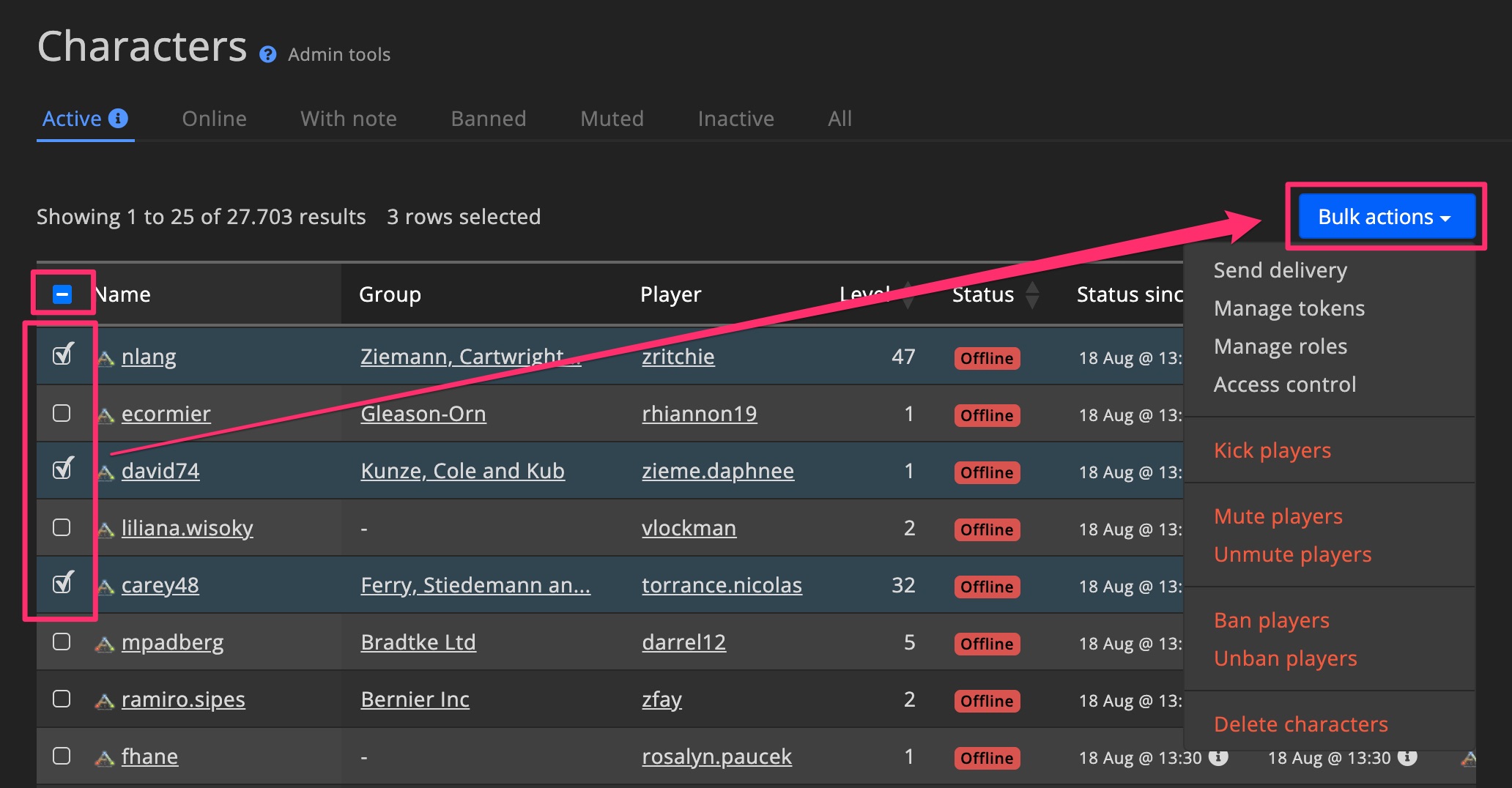Screen dimensions: 1512x788
Task: Open the Bulk actions dropdown
Action: tap(1385, 217)
